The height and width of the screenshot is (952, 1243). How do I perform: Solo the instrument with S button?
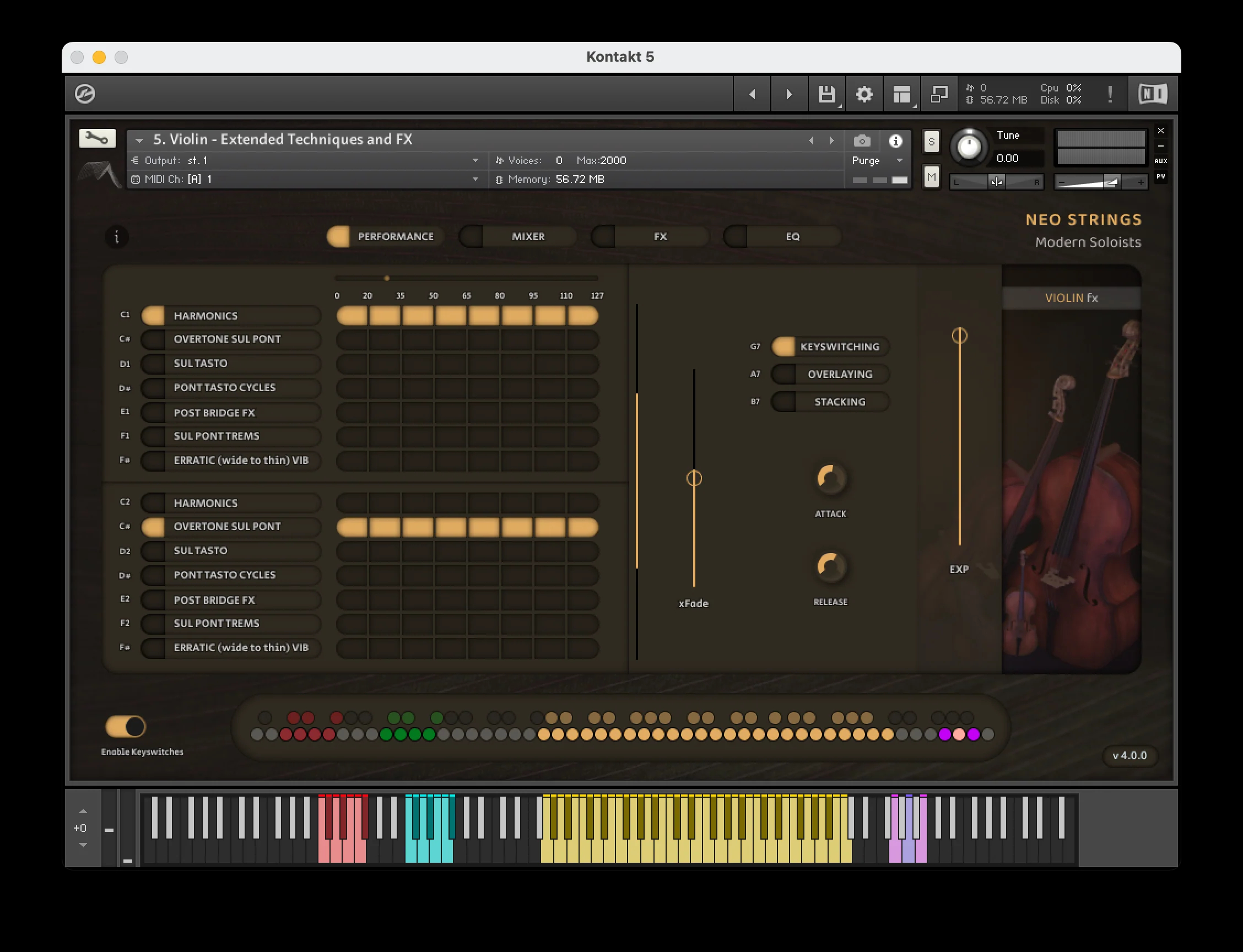(931, 142)
